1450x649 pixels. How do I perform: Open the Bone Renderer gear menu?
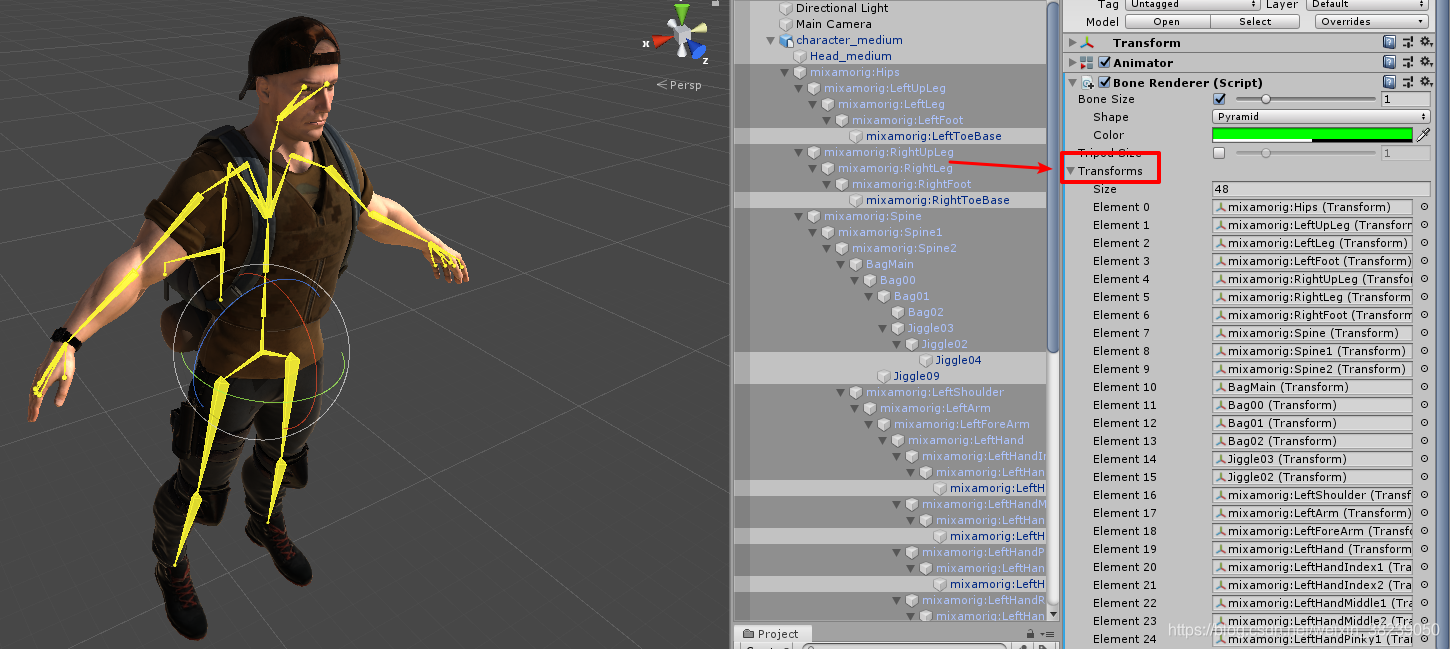(1425, 82)
